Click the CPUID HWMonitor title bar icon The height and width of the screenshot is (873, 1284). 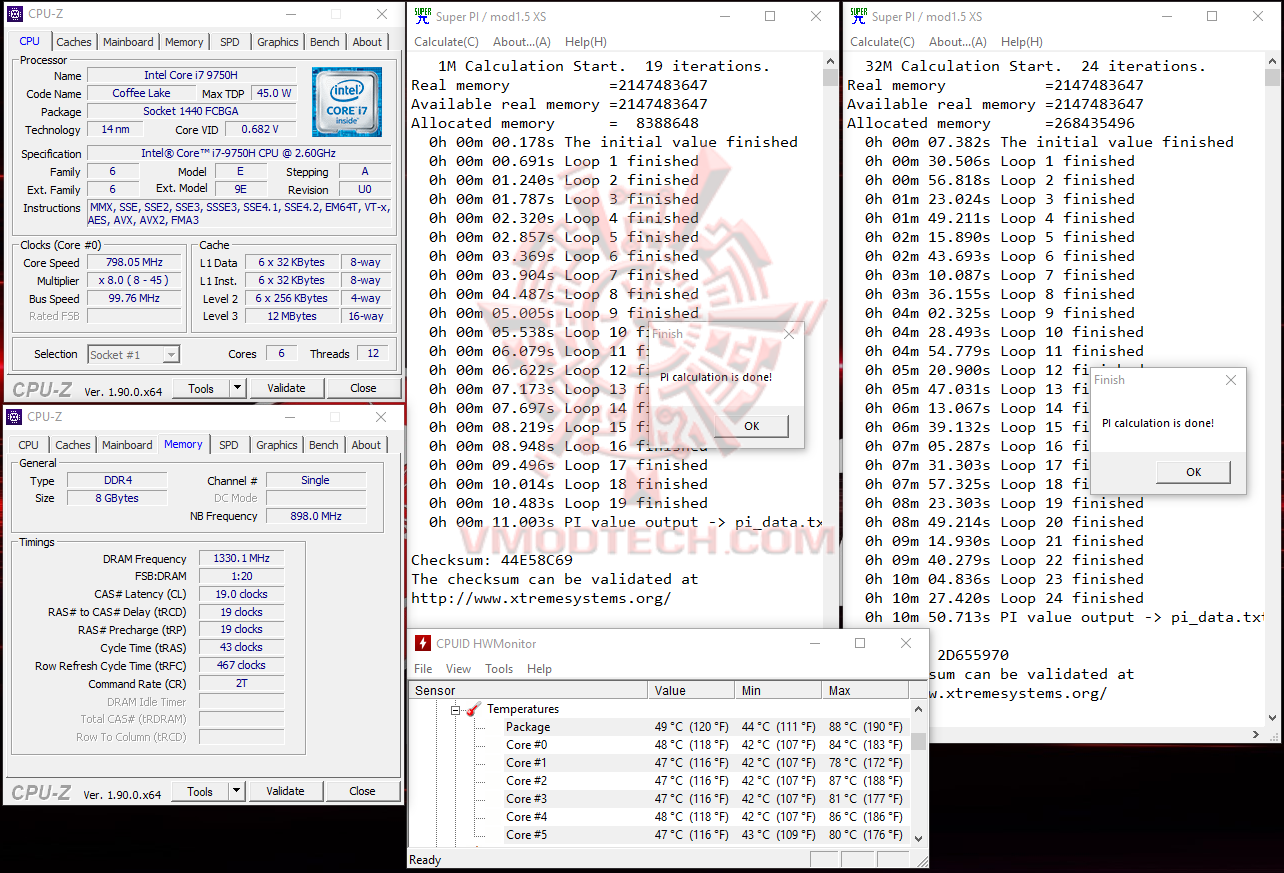(423, 644)
